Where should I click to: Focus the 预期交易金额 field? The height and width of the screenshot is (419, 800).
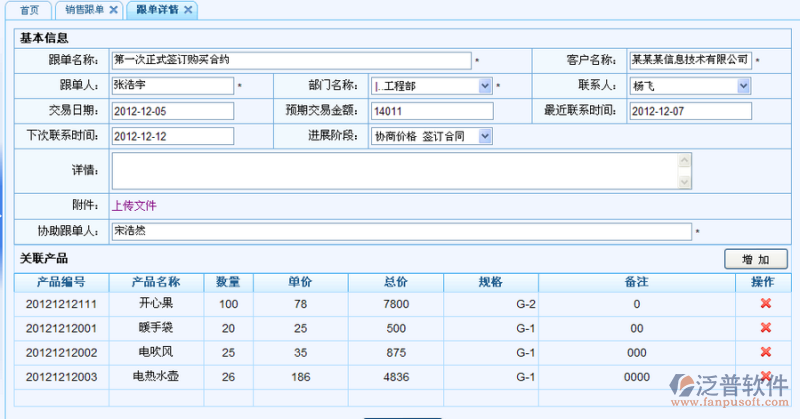pyautogui.click(x=432, y=111)
